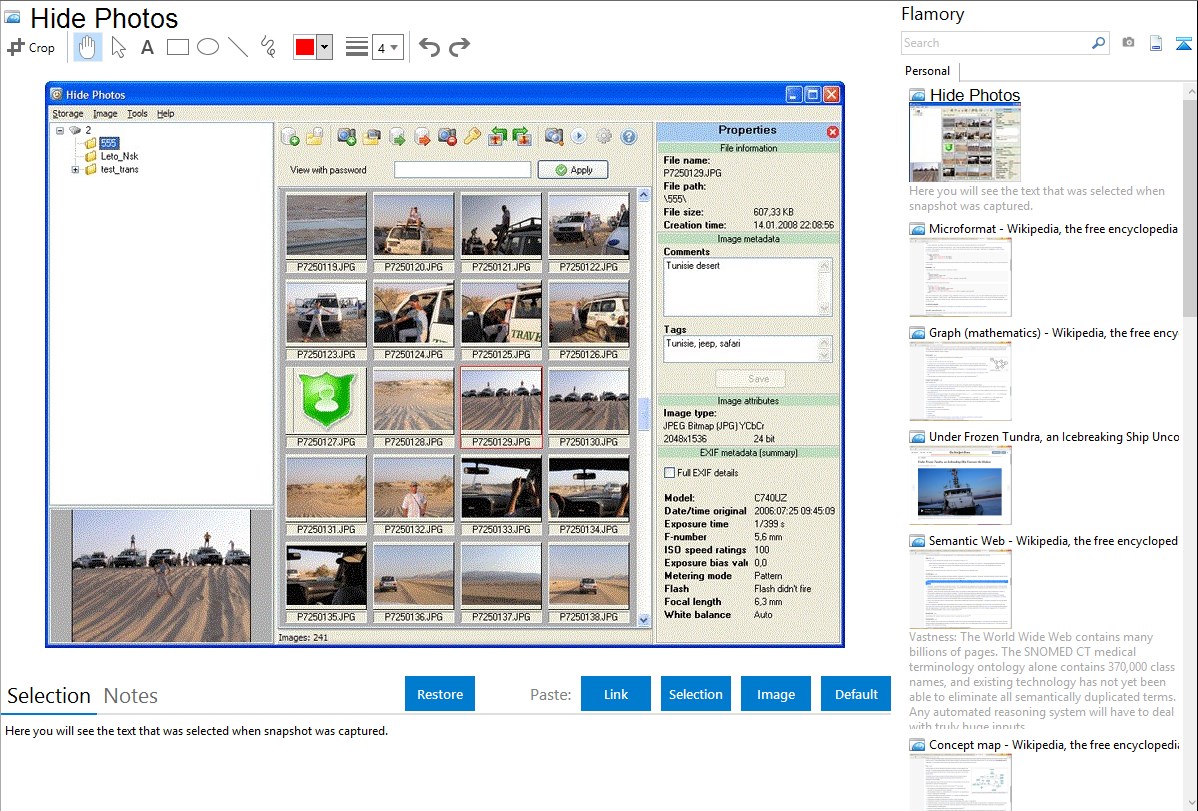Viewport: 1198px width, 811px height.
Task: Select the arrow pointer tool
Action: (x=118, y=47)
